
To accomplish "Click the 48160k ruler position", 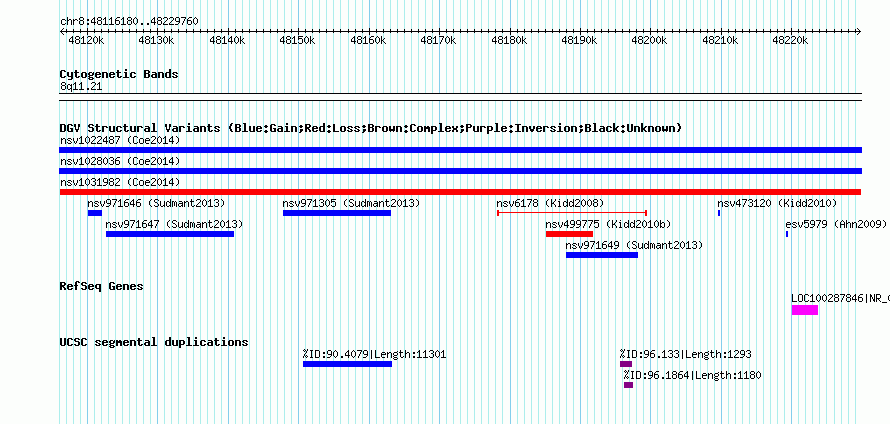I will coord(368,41).
